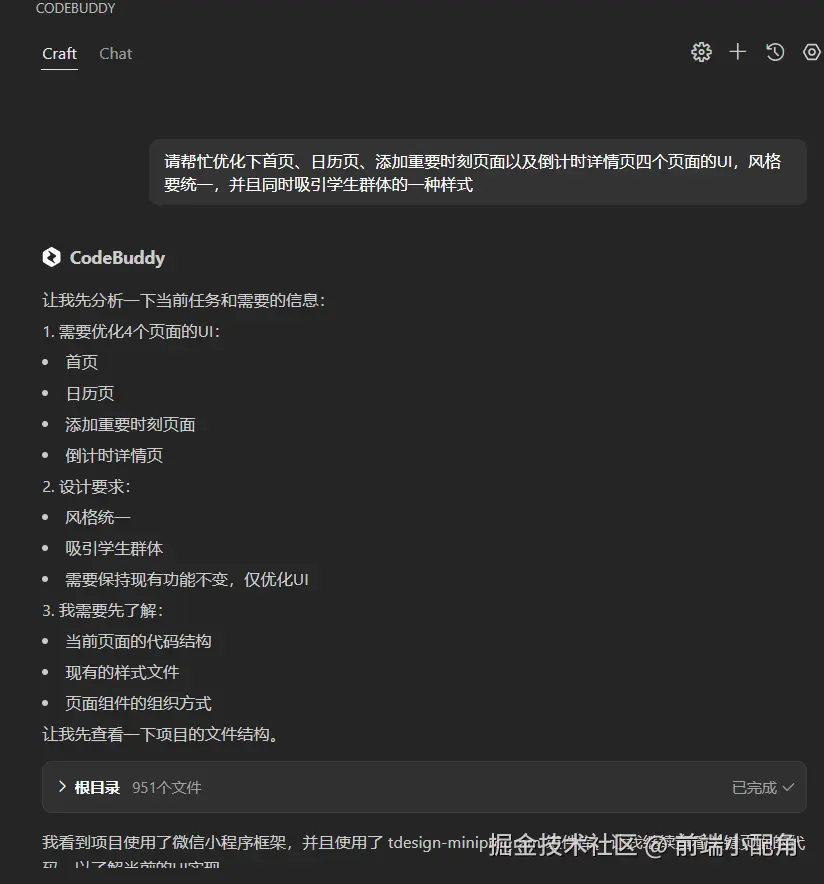Select the bullet item 日历页
The width and height of the screenshot is (824, 884).
tap(90, 393)
